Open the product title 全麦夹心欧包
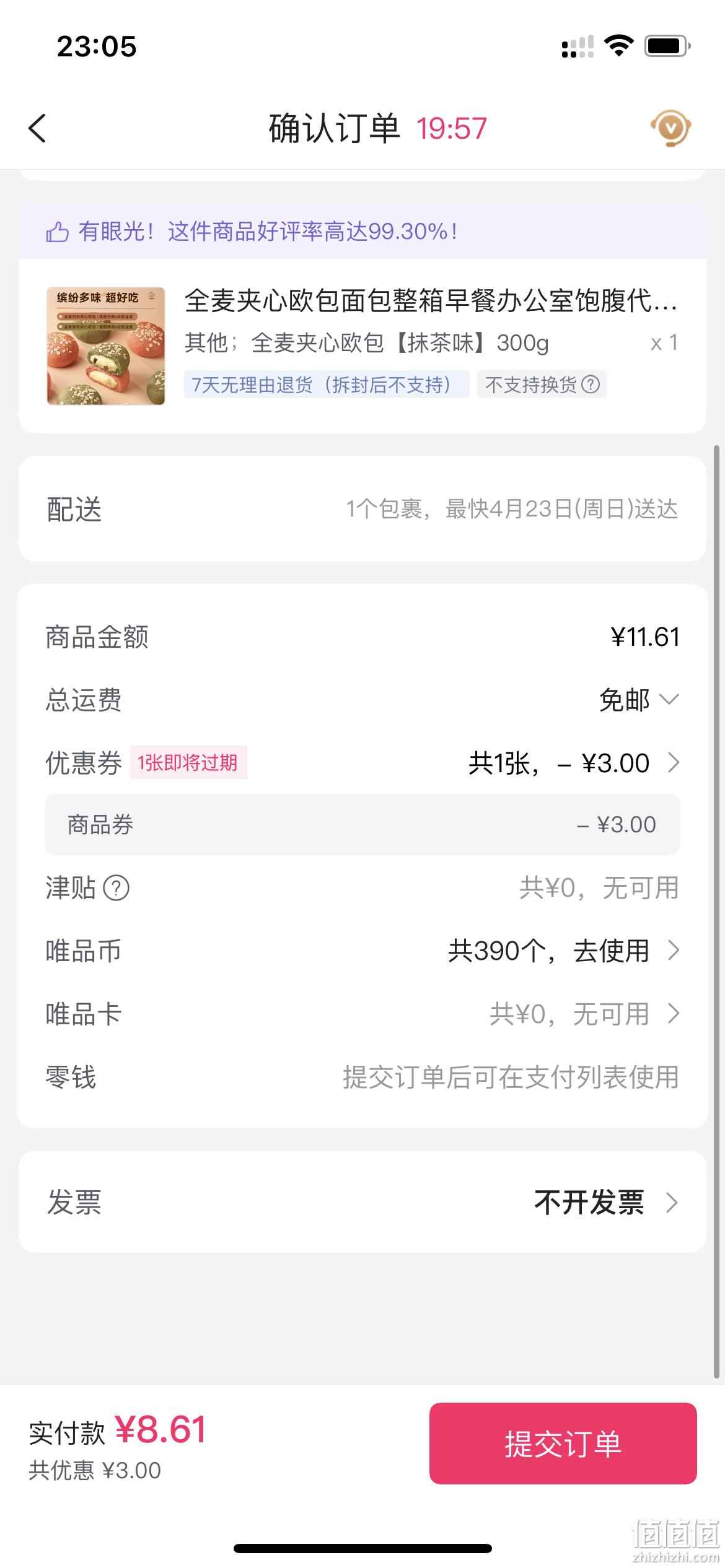The height and width of the screenshot is (1568, 725). [431, 301]
